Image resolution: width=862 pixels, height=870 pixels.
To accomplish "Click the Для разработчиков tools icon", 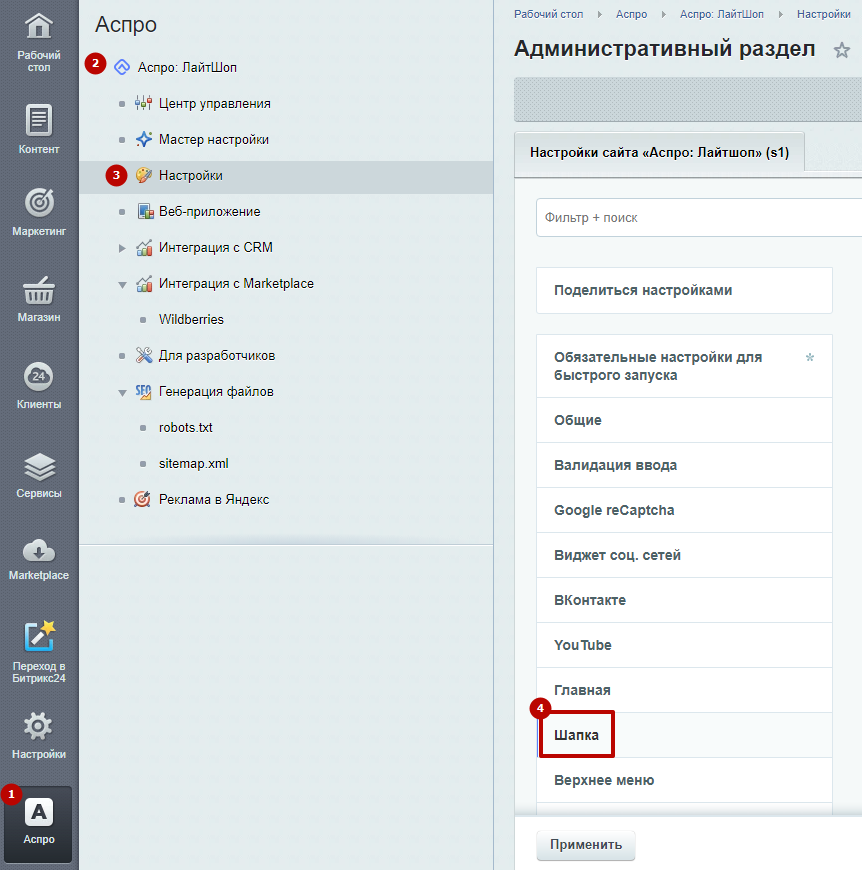I will [144, 355].
